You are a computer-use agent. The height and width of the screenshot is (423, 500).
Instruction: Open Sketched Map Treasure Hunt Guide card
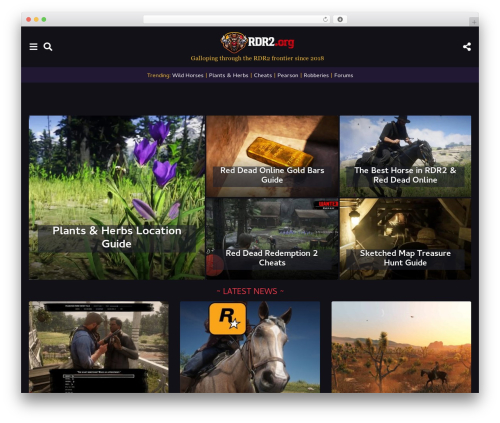405,239
